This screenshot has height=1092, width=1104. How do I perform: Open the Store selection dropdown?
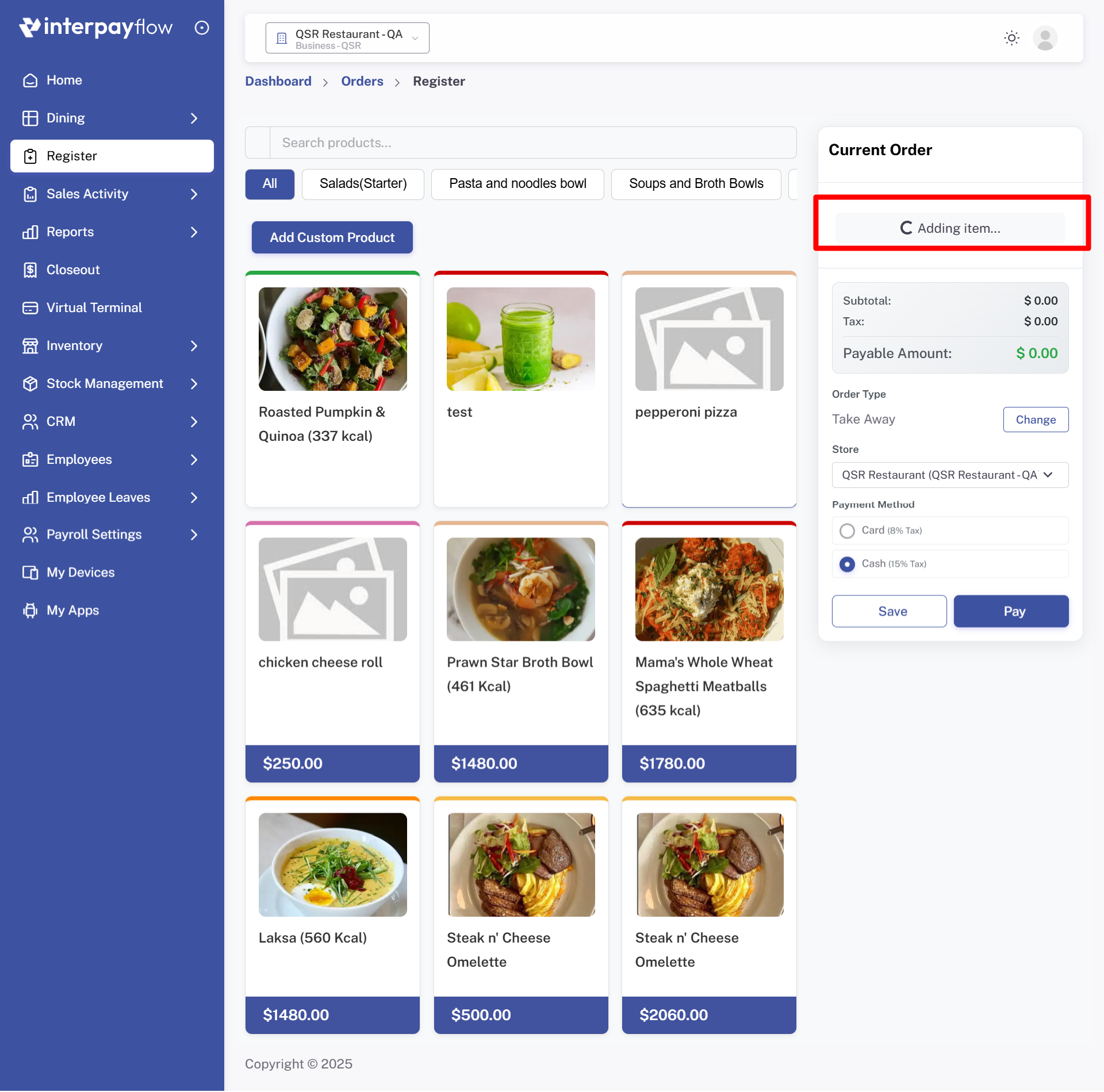click(950, 475)
